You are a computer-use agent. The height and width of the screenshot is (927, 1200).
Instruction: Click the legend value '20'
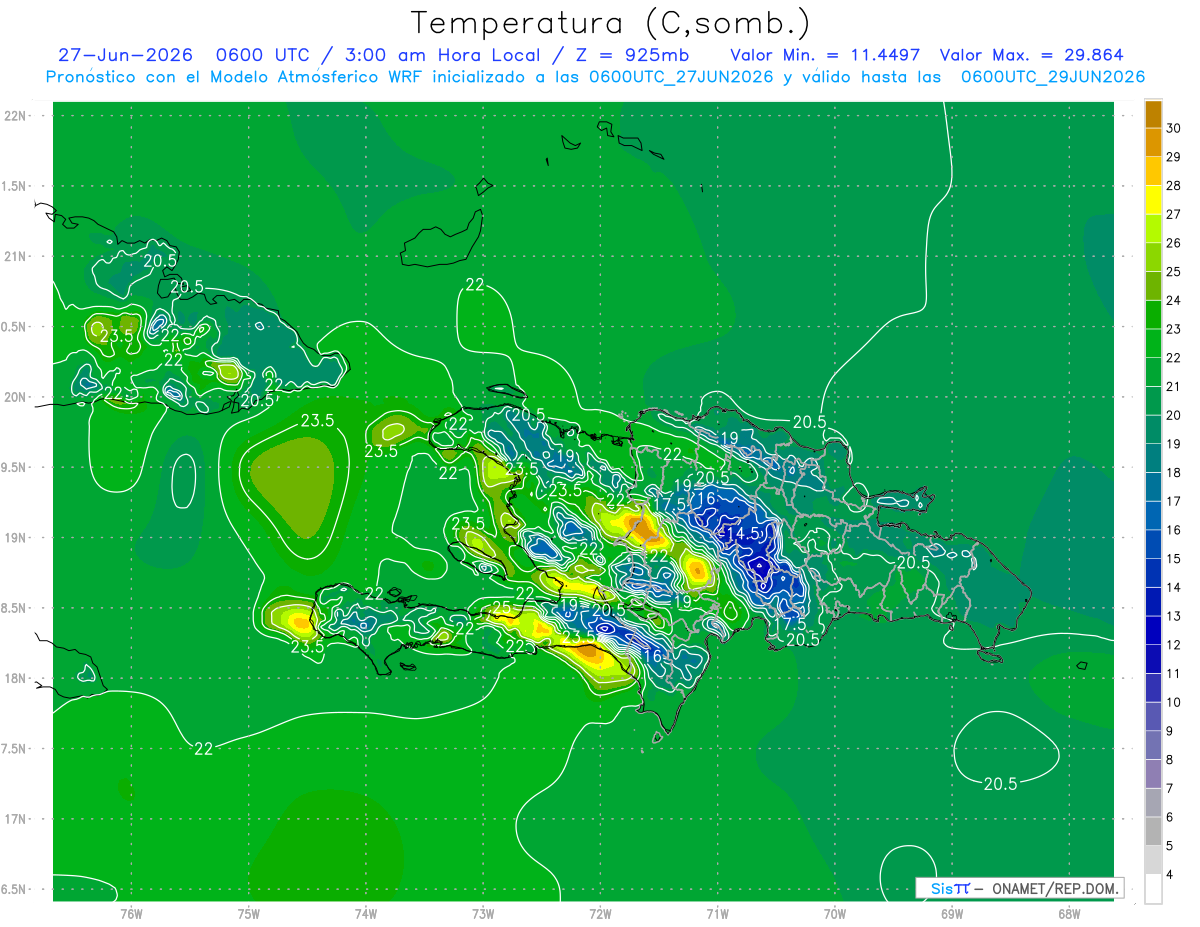1174,415
